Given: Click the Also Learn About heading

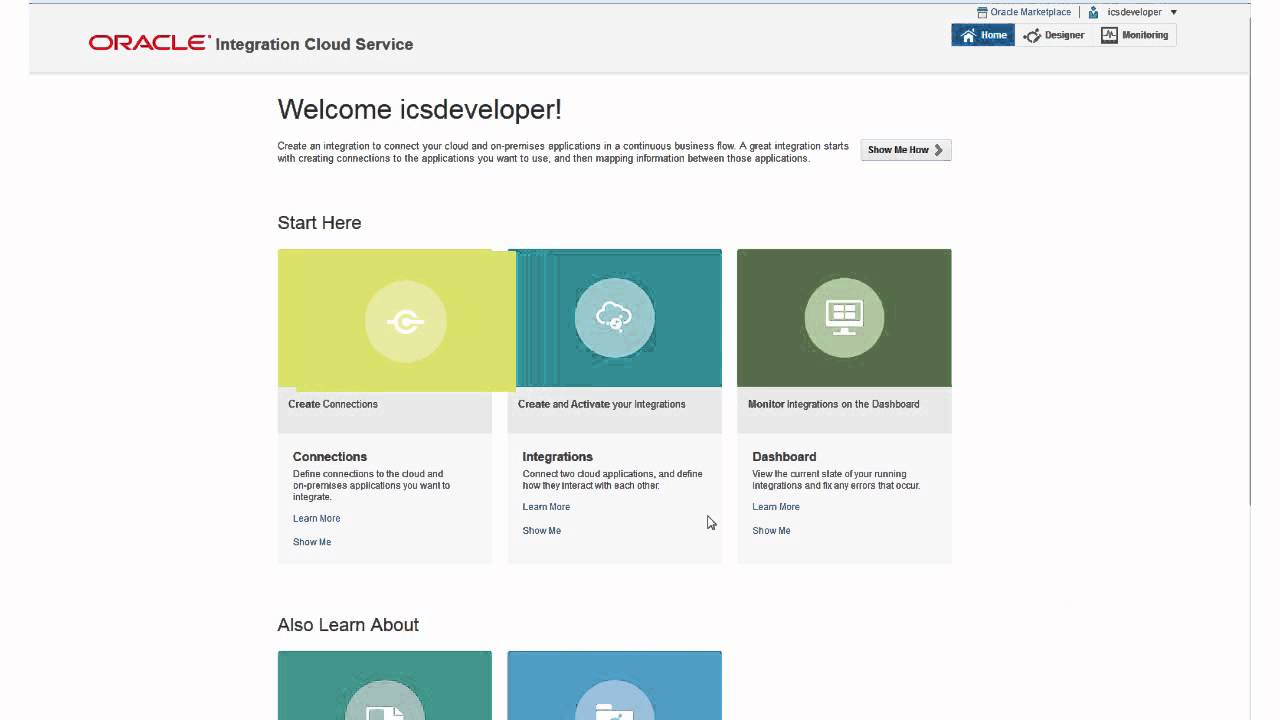Looking at the screenshot, I should tap(348, 625).
